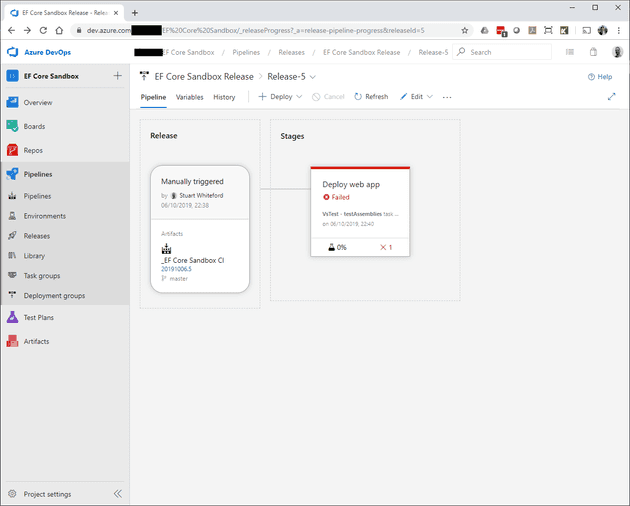Image resolution: width=630 pixels, height=506 pixels.
Task: Open the Boards section icon
Action: 13,127
